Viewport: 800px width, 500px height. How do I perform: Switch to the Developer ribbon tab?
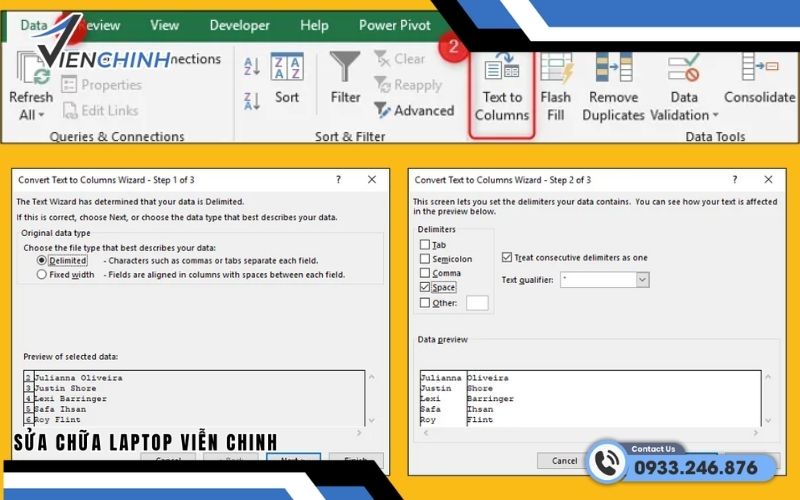click(239, 25)
